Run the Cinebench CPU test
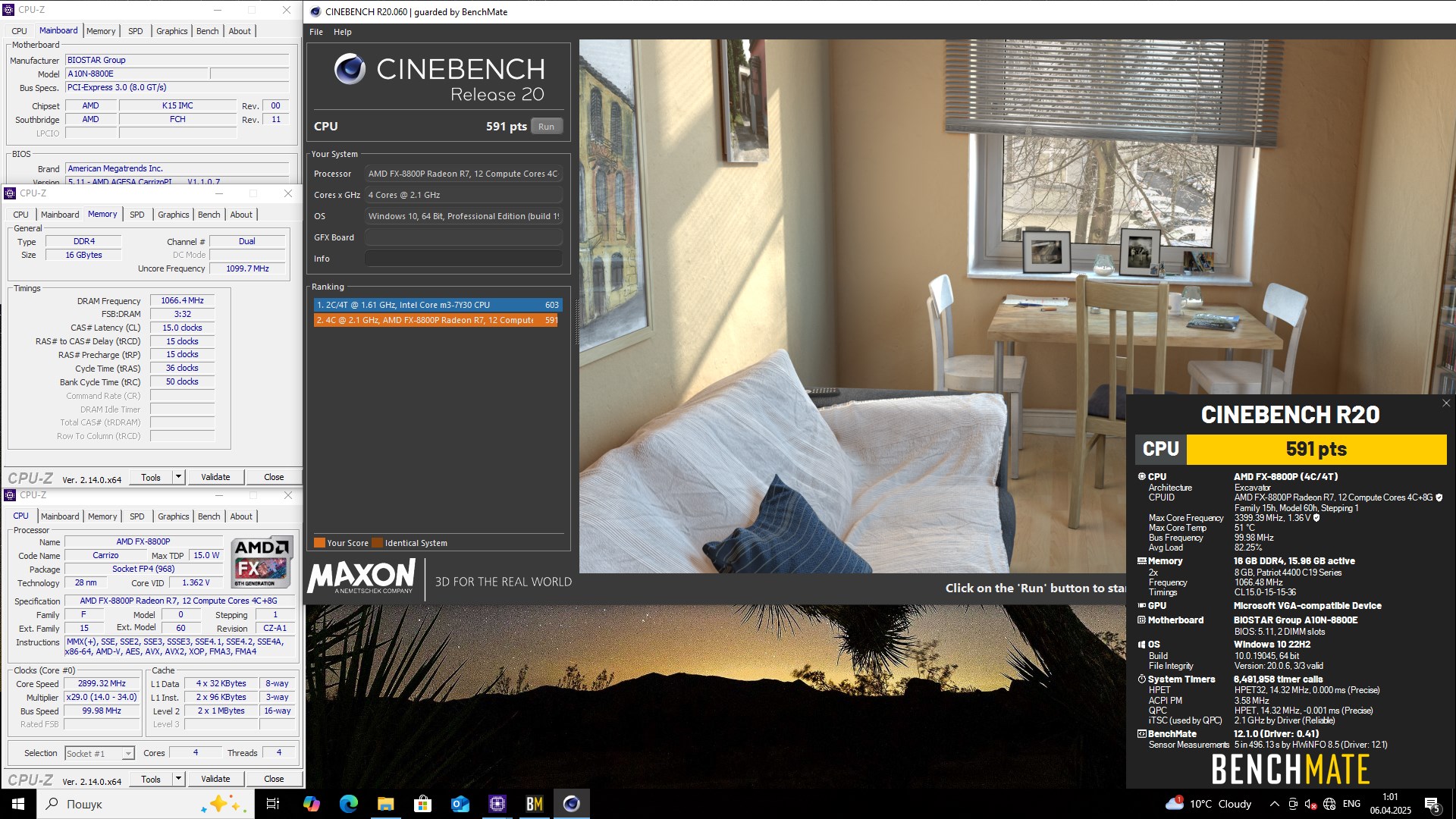The width and height of the screenshot is (1456, 819). (x=546, y=127)
